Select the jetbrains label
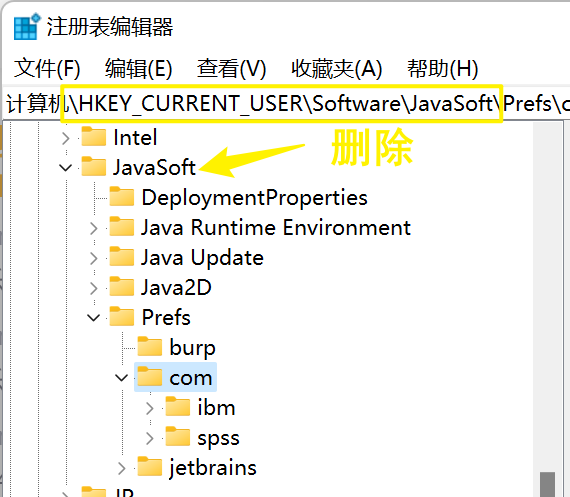570x497 pixels. pos(213,468)
